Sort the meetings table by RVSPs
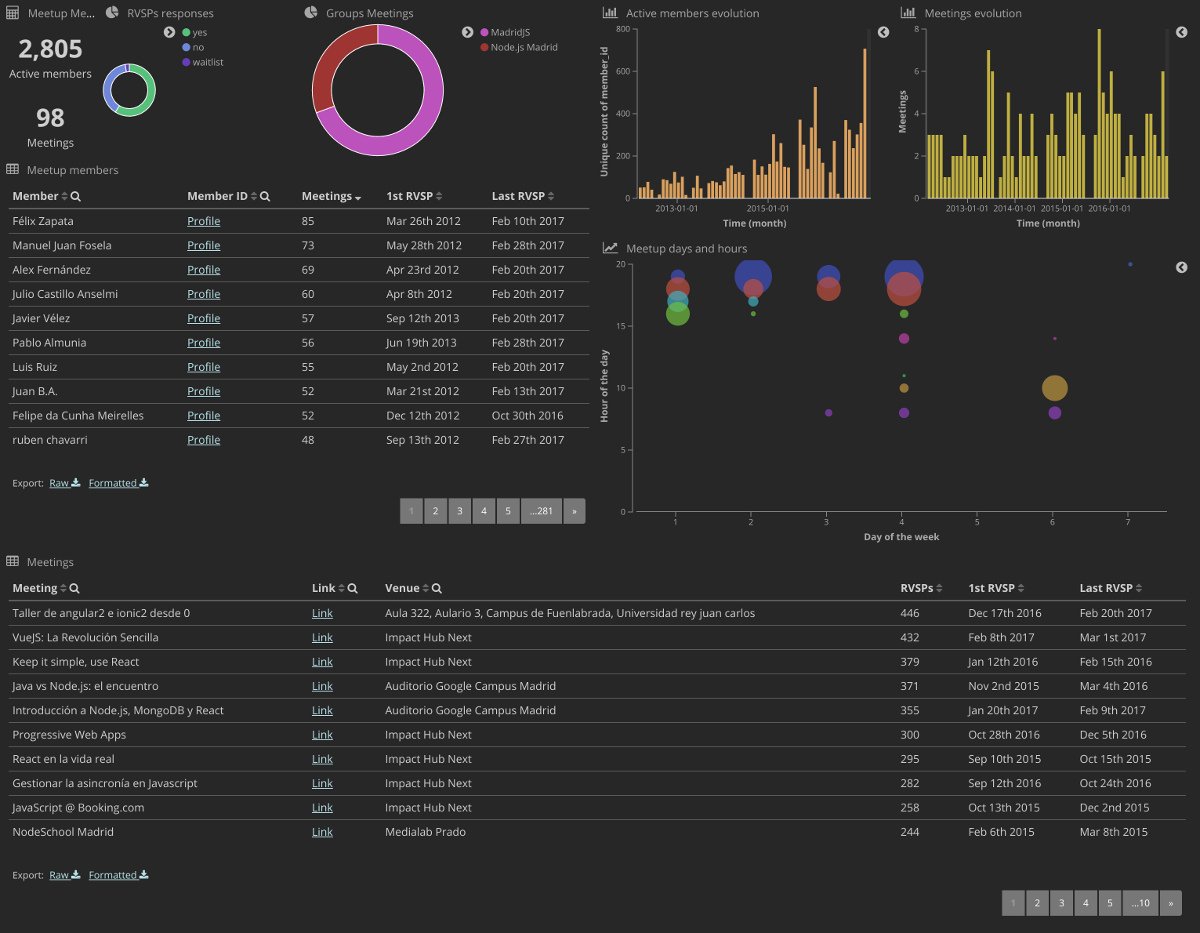This screenshot has height=933, width=1200. pyautogui.click(x=937, y=589)
